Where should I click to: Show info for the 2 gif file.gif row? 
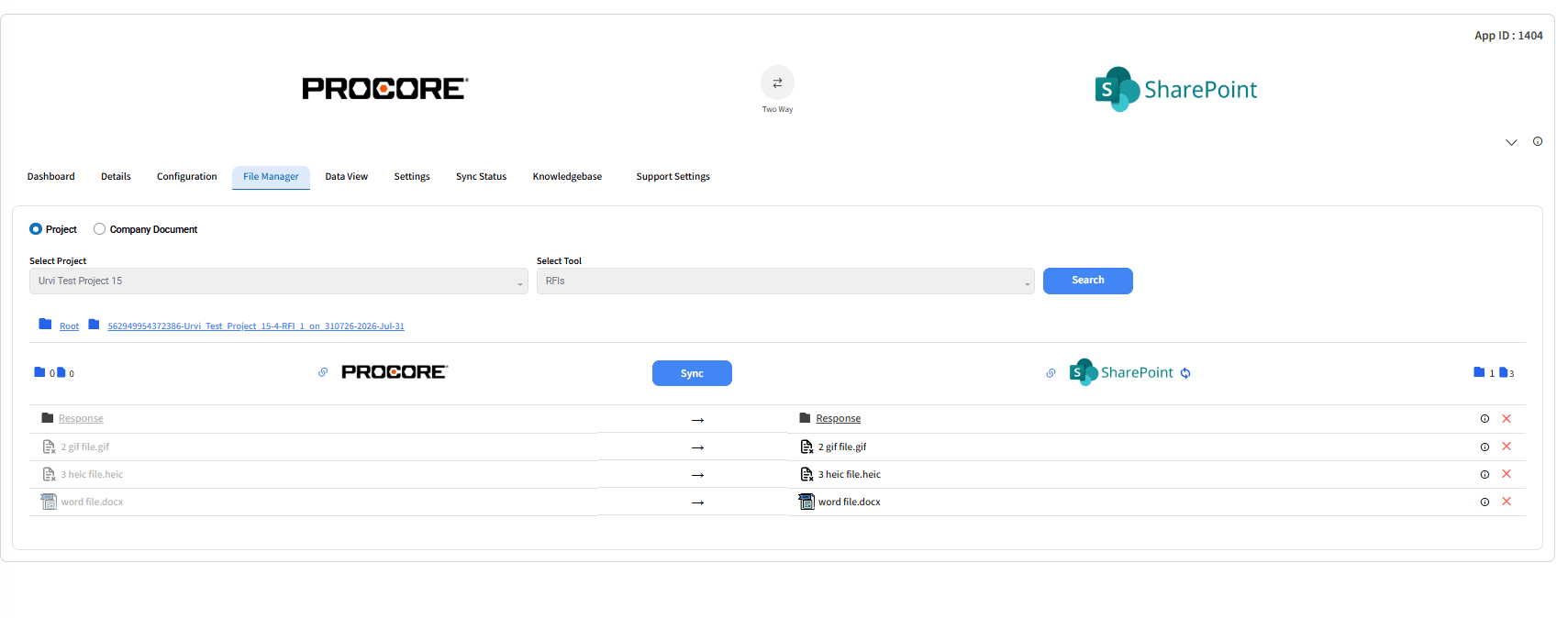pyautogui.click(x=1485, y=447)
